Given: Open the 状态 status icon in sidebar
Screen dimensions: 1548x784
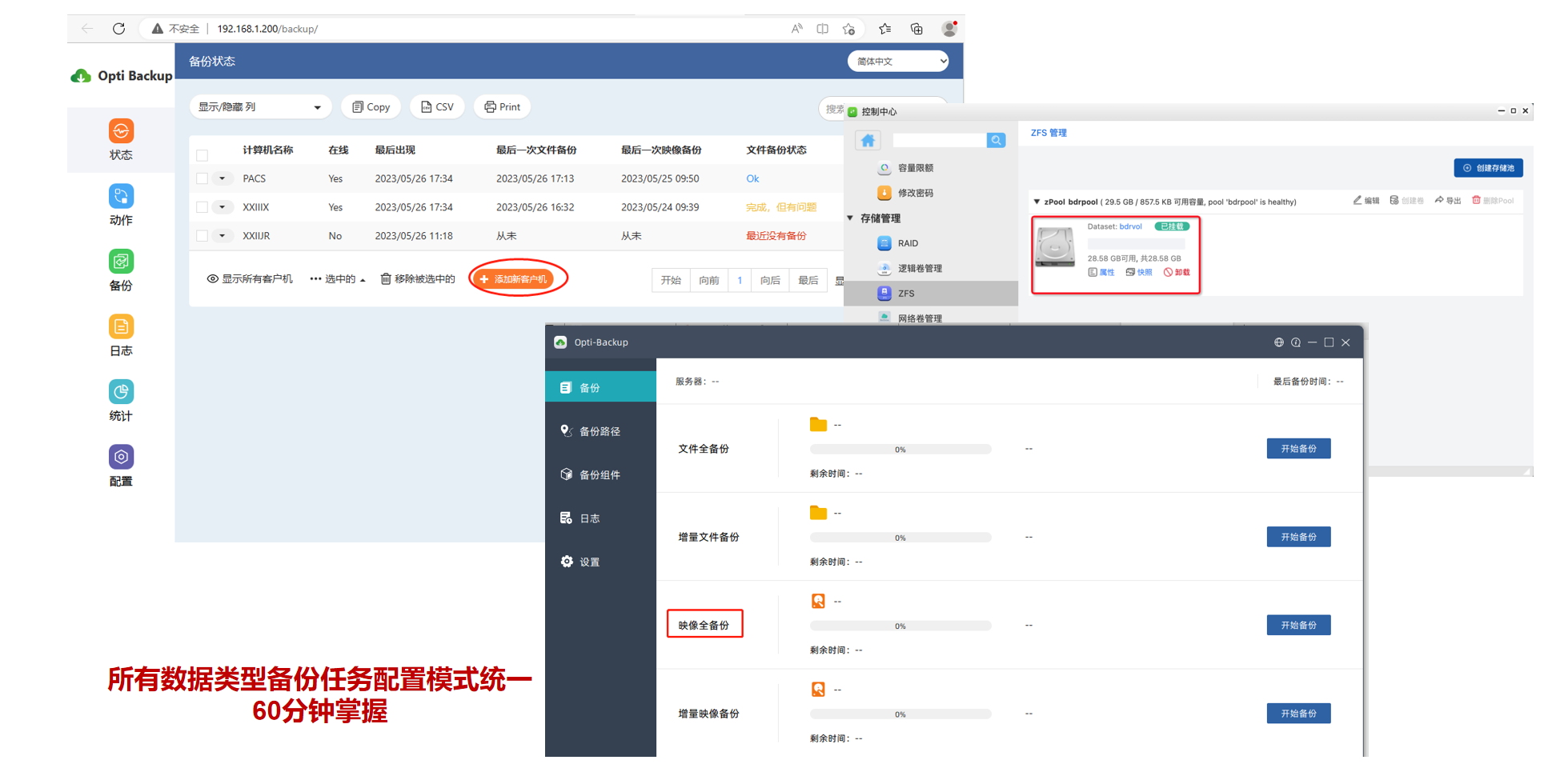Looking at the screenshot, I should tap(121, 131).
